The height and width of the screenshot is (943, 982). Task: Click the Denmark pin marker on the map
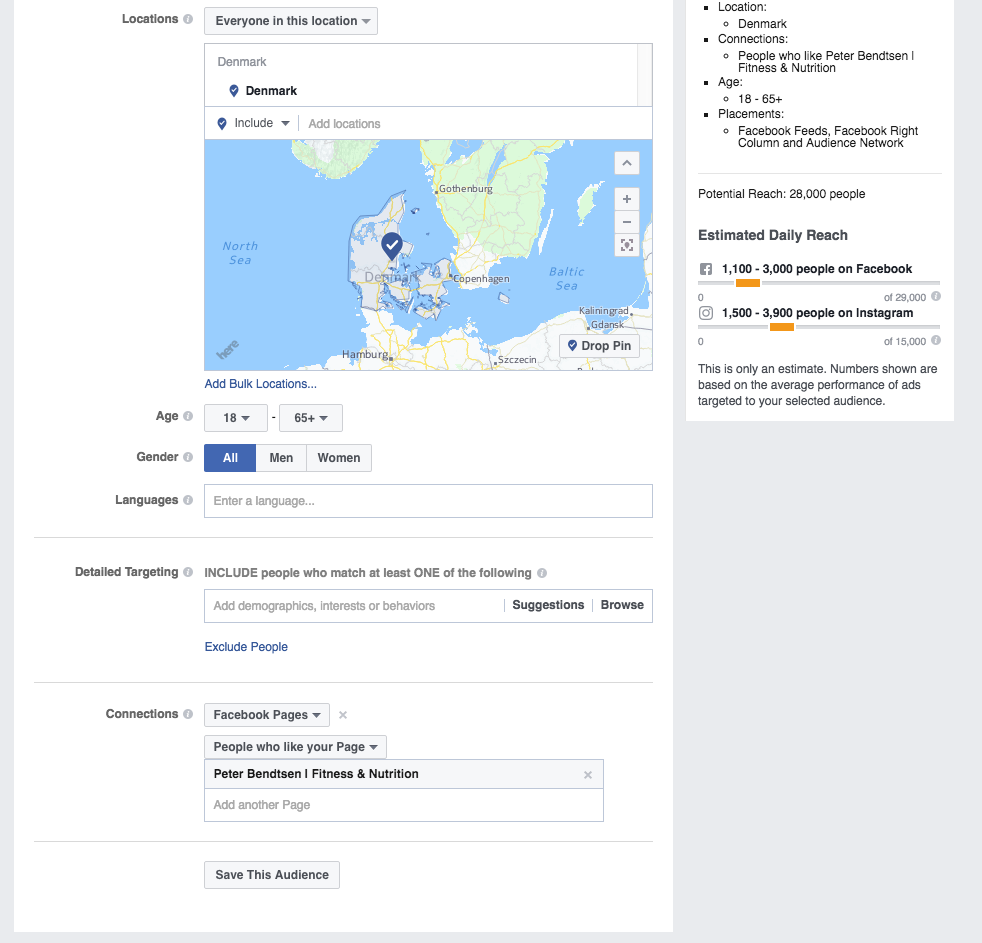tap(392, 245)
